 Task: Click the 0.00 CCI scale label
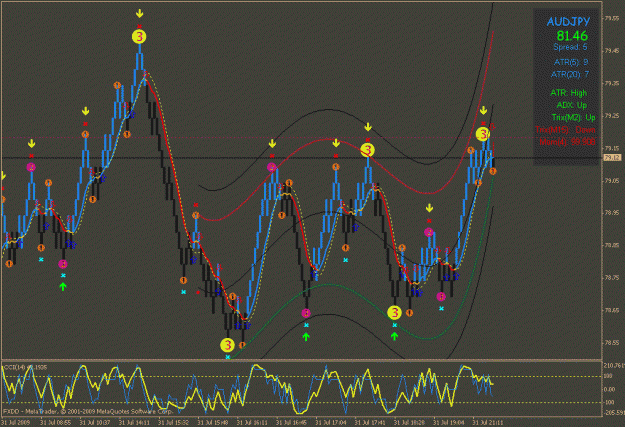tap(610, 389)
